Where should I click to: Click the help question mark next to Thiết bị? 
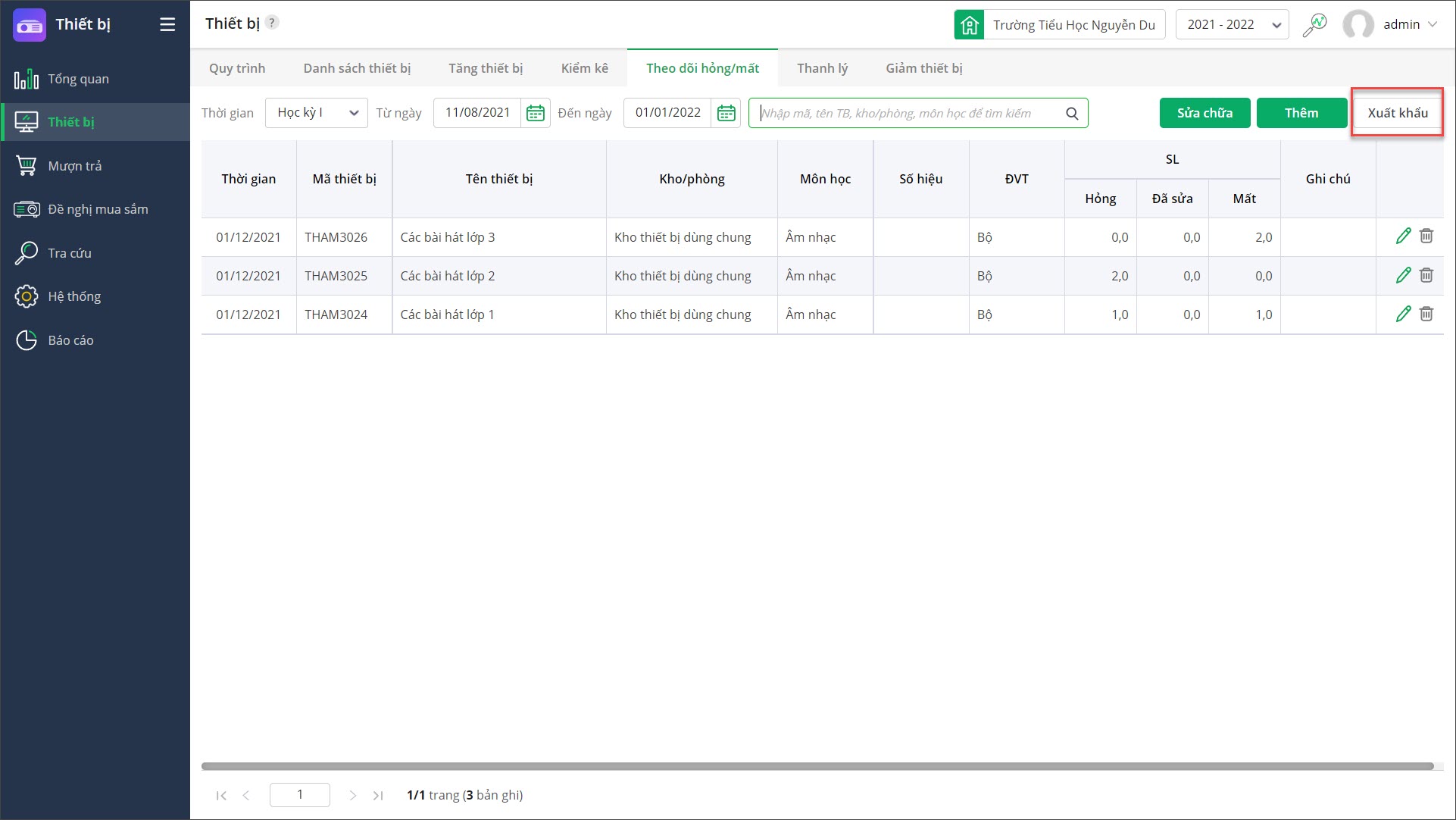273,23
